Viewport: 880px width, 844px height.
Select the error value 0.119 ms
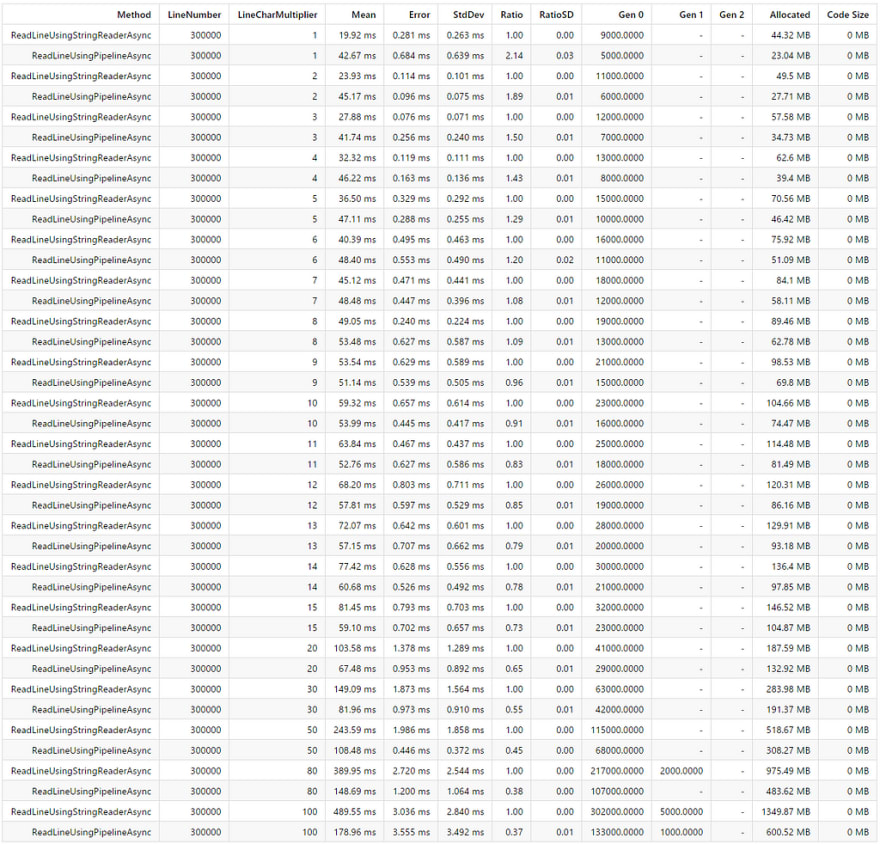[411, 158]
